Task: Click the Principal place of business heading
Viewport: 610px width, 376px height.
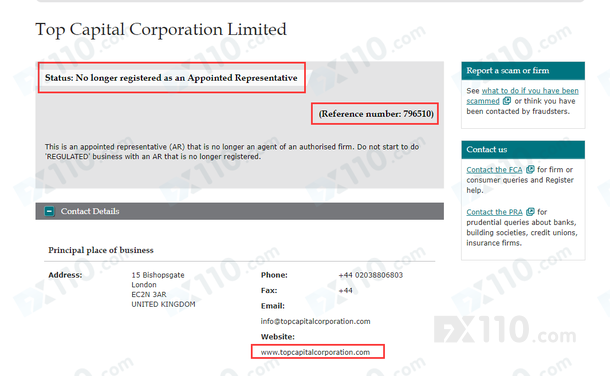Action: coord(101,250)
